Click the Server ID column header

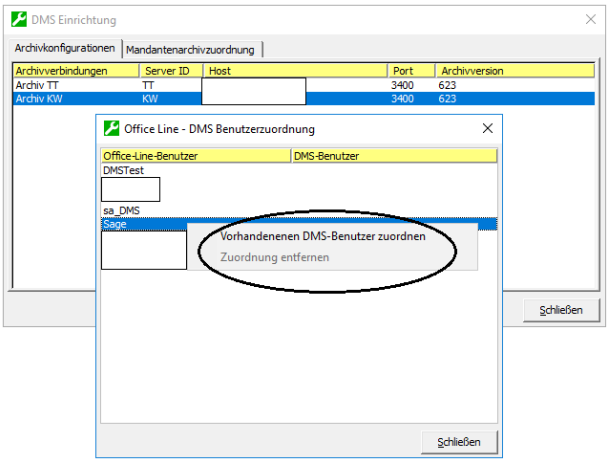(x=169, y=71)
